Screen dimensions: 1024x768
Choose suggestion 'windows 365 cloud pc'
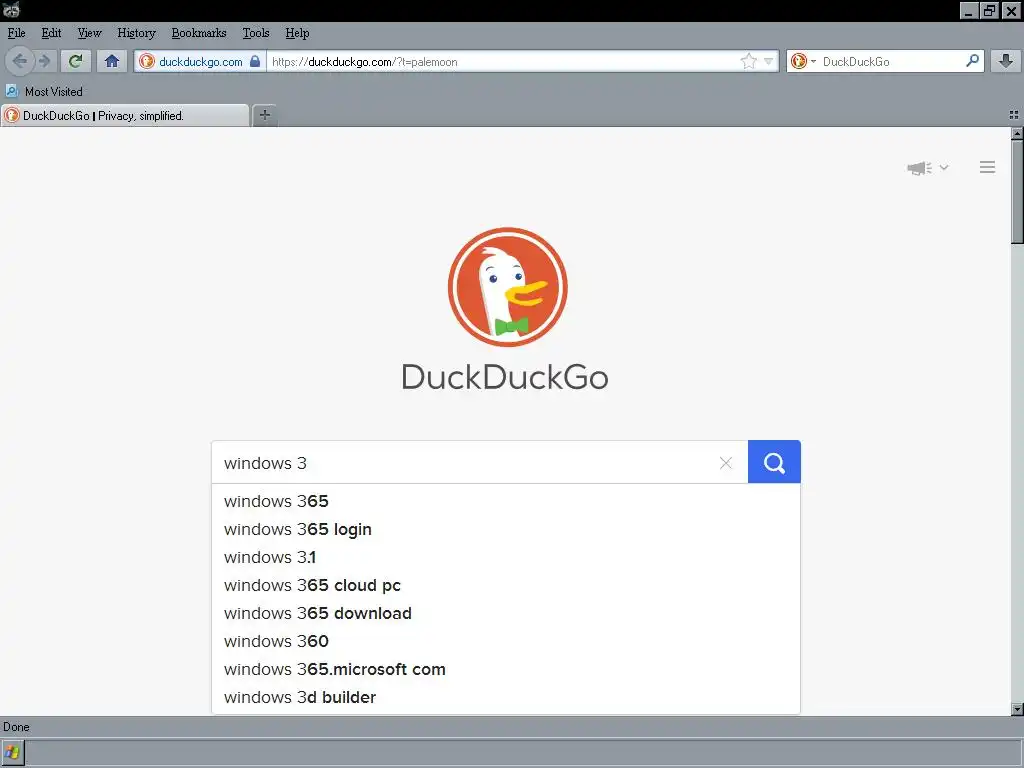coord(505,585)
